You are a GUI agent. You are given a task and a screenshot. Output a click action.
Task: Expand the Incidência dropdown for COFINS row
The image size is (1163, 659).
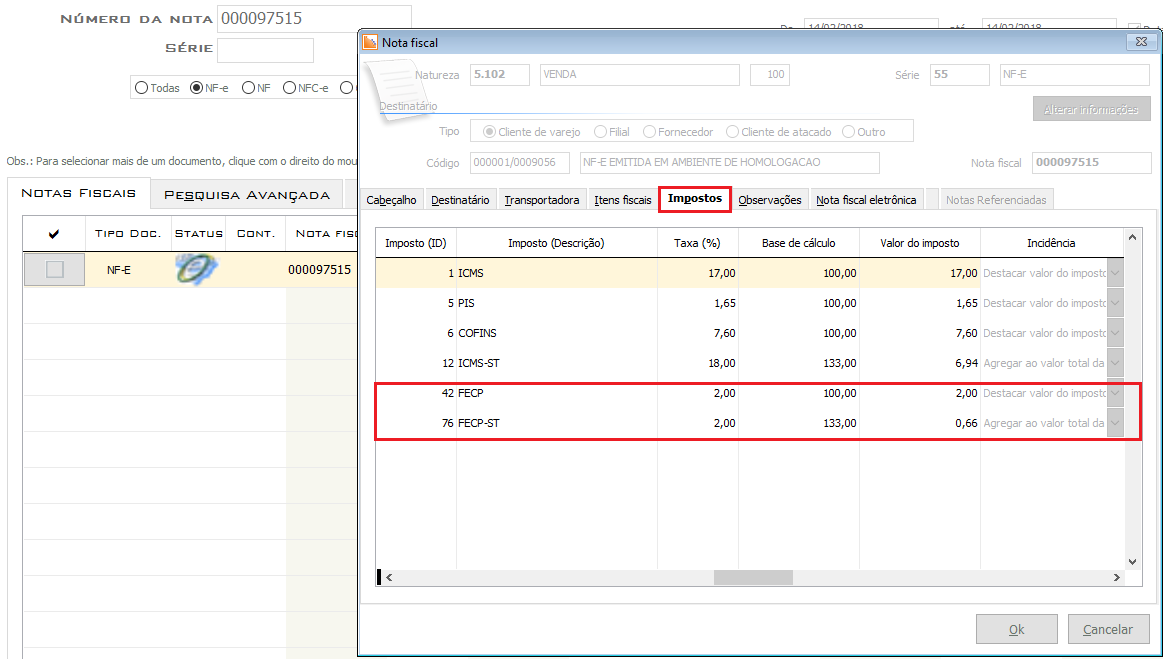tap(1114, 333)
